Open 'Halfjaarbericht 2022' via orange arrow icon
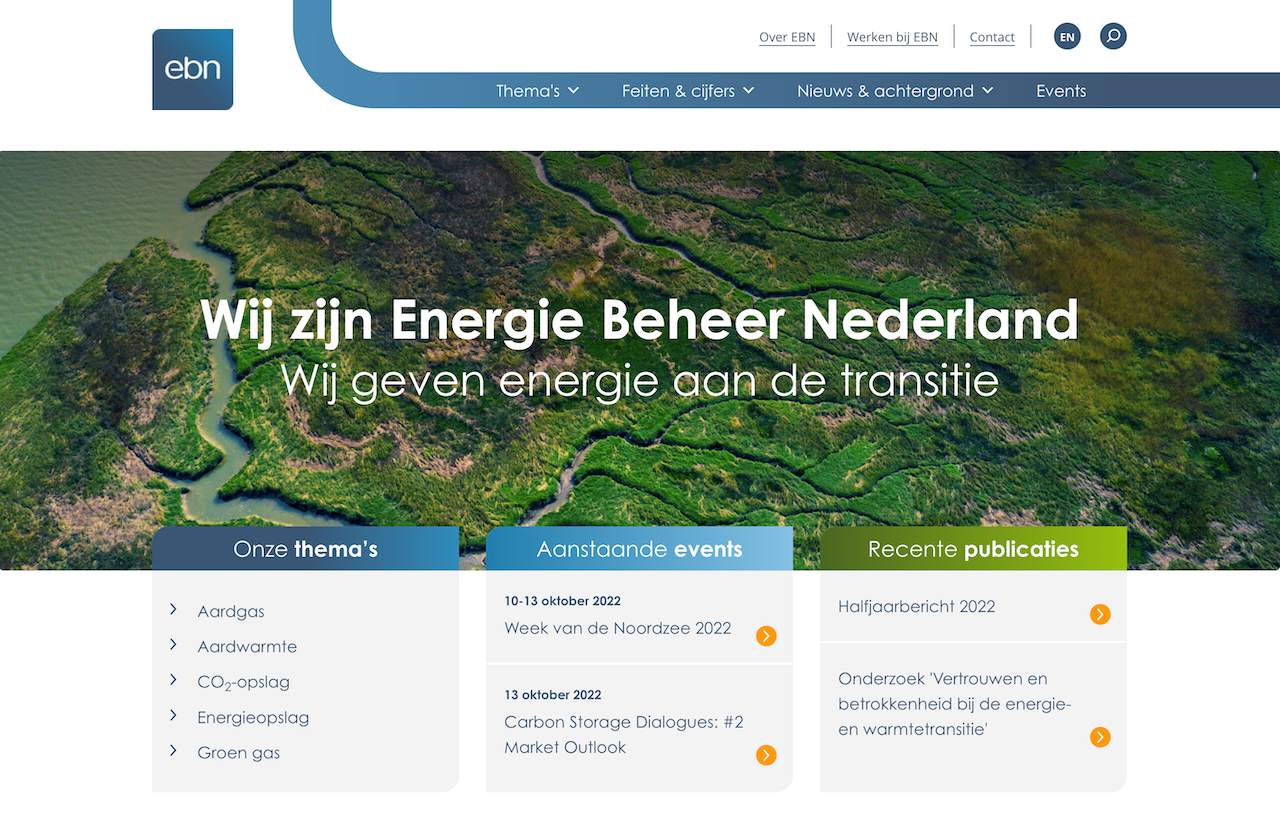The image size is (1280, 827). (1100, 614)
